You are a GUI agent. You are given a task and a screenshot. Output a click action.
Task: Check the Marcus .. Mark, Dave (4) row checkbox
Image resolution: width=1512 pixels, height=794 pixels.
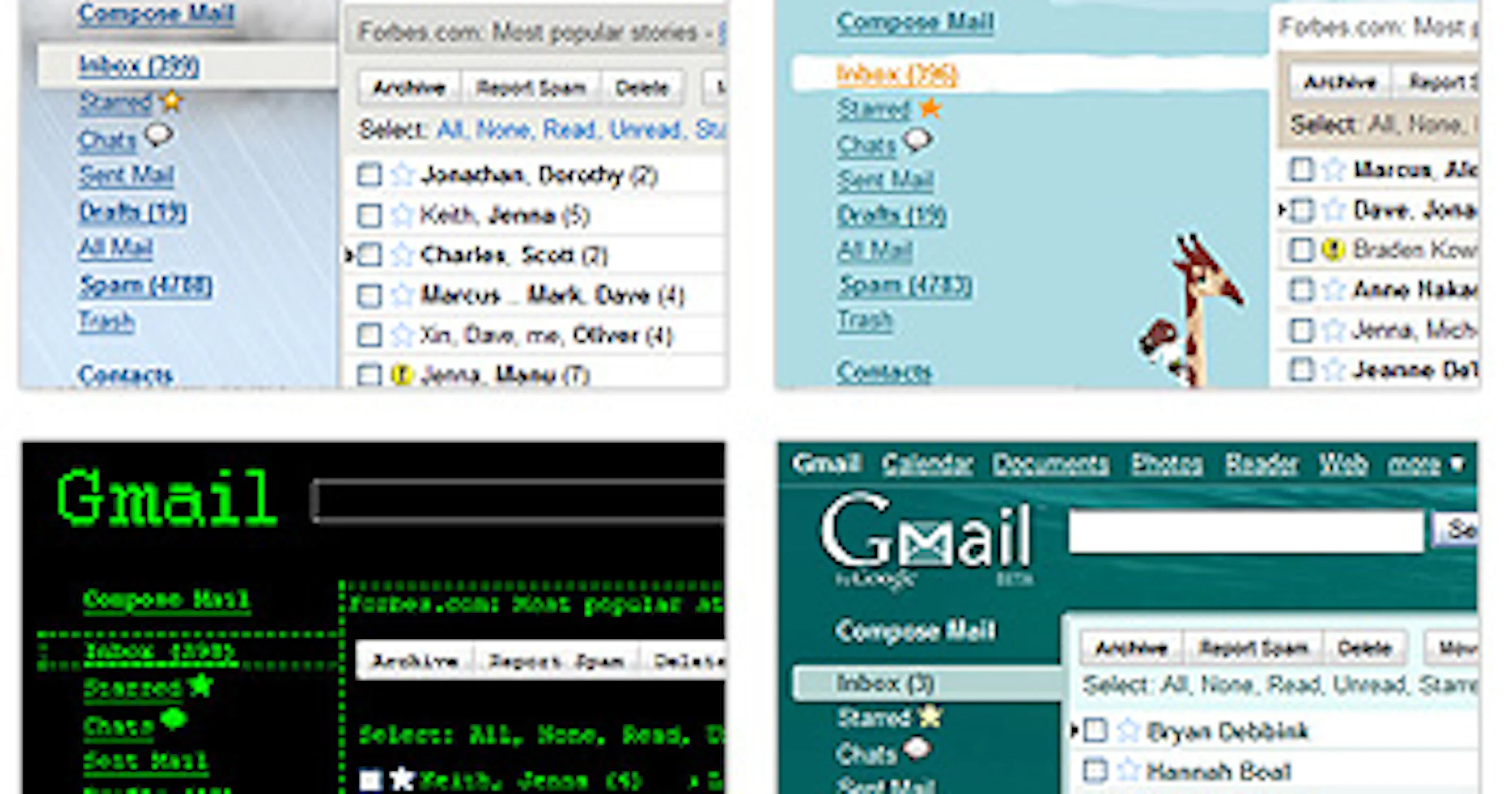pyautogui.click(x=369, y=295)
